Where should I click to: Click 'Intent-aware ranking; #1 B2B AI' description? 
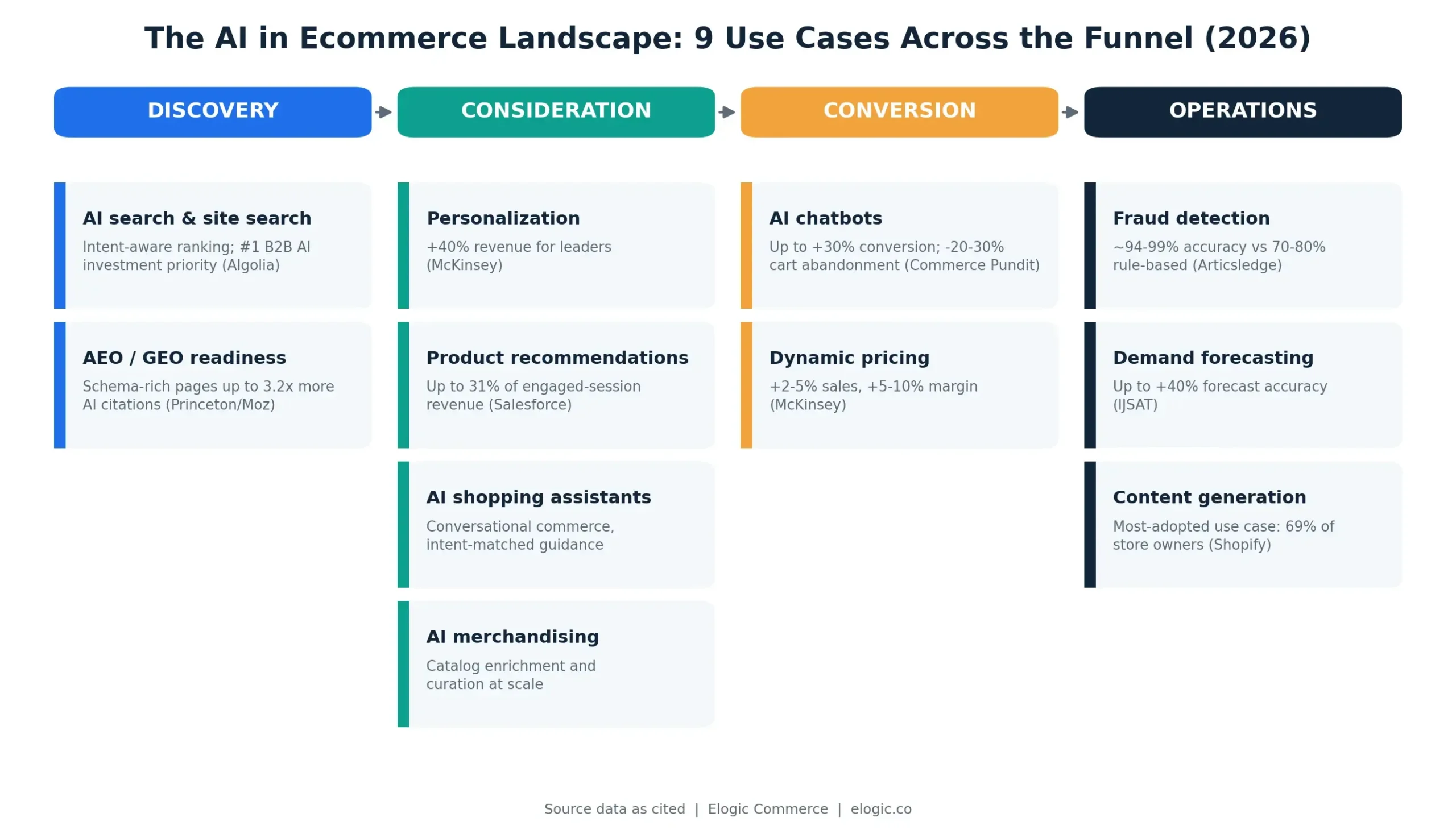196,256
